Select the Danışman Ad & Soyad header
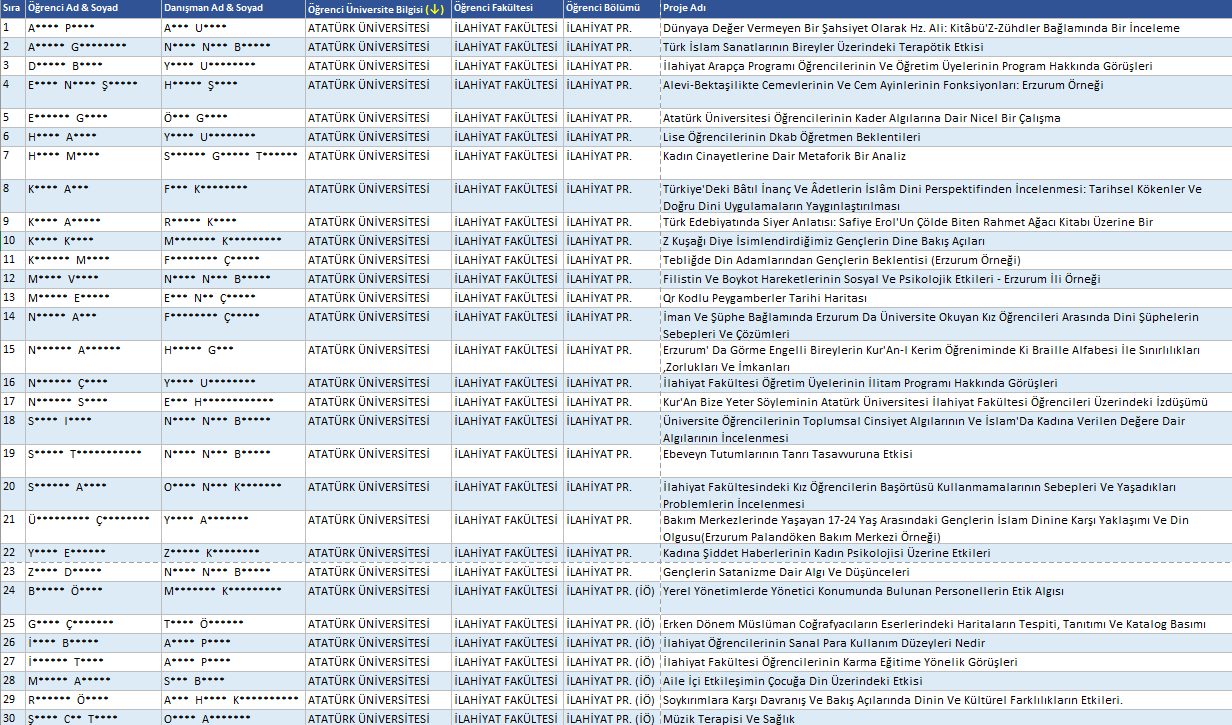1232x725 pixels. pos(214,9)
